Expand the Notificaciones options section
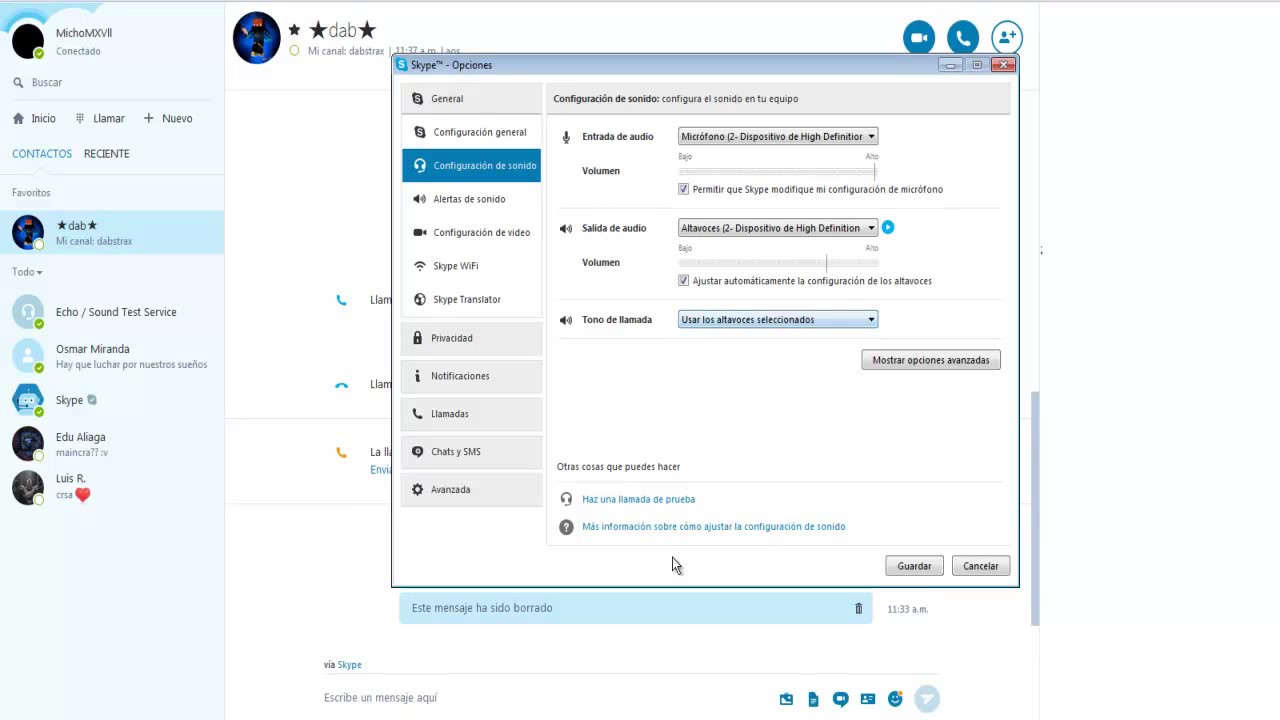This screenshot has height=720, width=1280. [471, 376]
